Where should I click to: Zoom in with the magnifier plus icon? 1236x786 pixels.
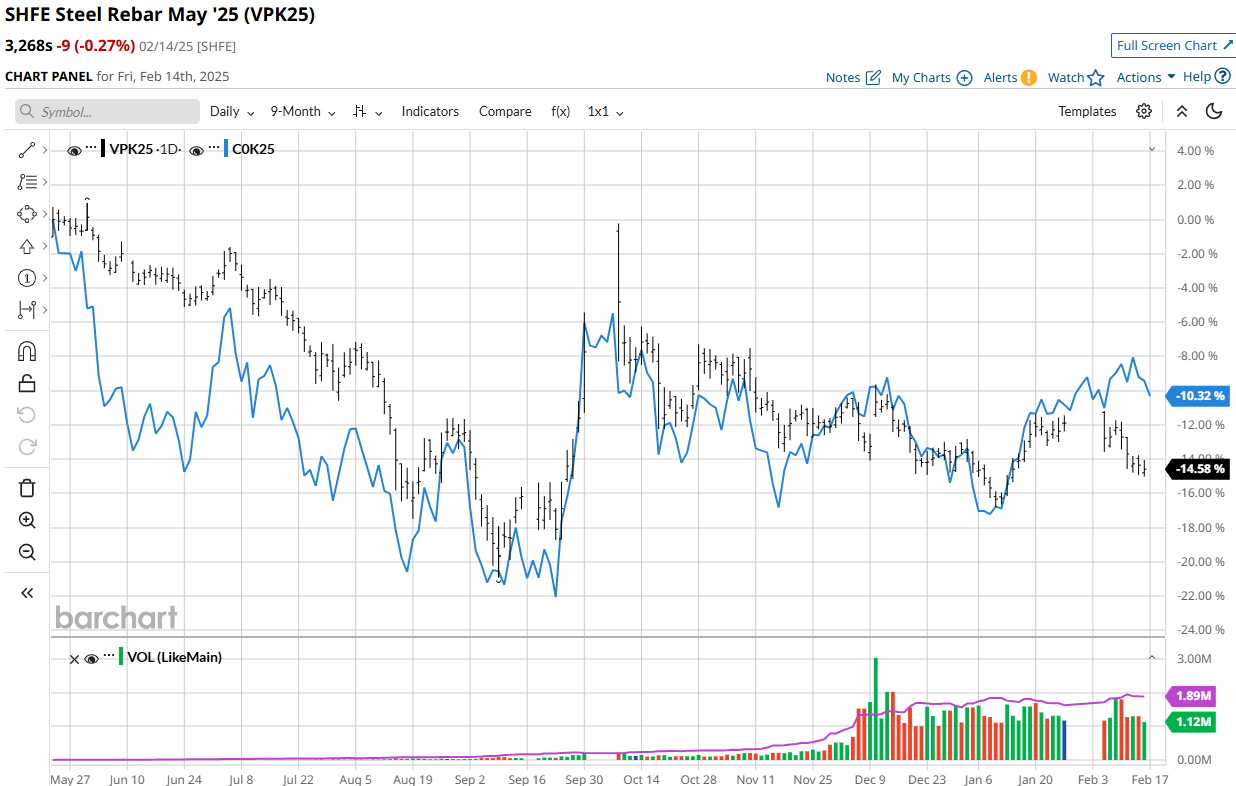click(x=27, y=520)
